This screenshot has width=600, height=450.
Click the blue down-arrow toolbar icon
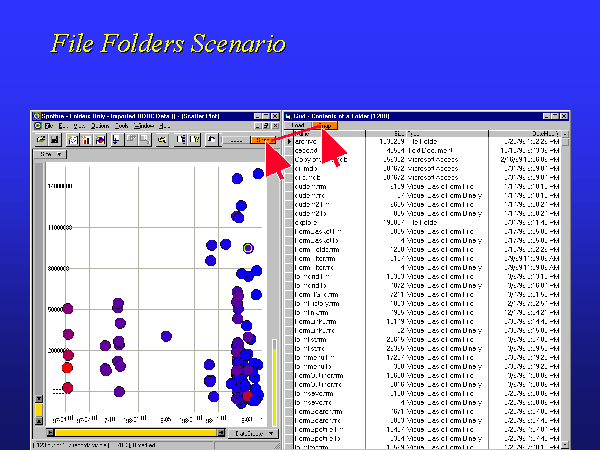117,140
